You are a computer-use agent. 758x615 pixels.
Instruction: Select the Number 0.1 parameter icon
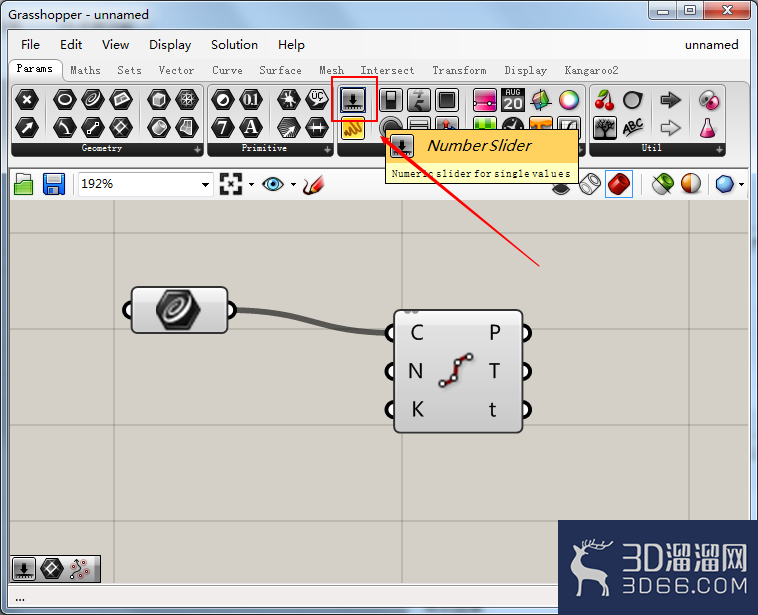[250, 100]
